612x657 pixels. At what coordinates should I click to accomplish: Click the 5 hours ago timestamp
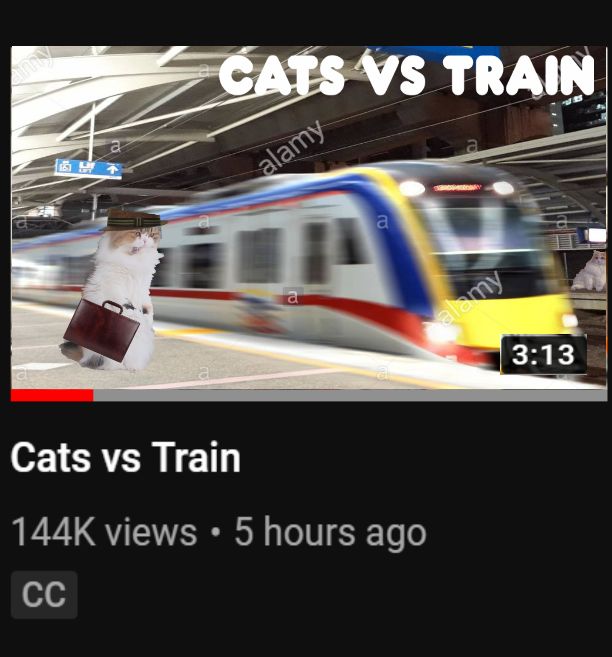point(330,532)
